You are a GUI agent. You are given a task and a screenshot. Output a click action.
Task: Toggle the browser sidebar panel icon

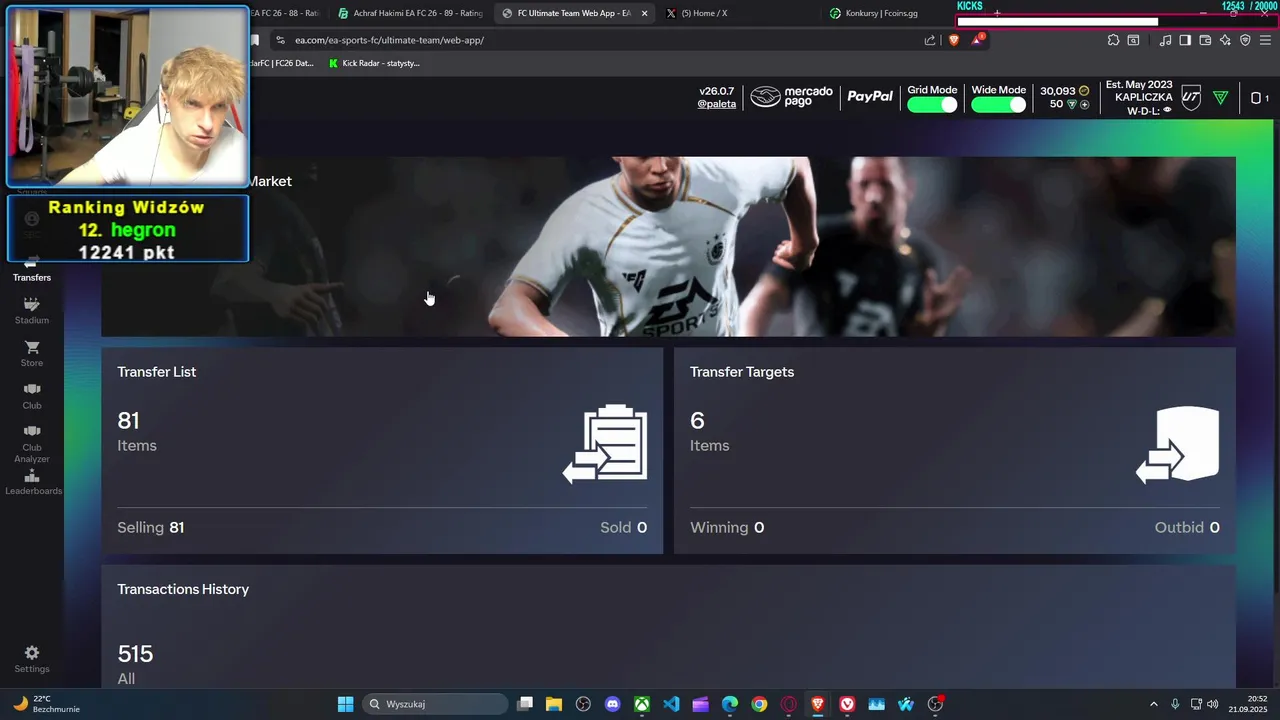1185,40
